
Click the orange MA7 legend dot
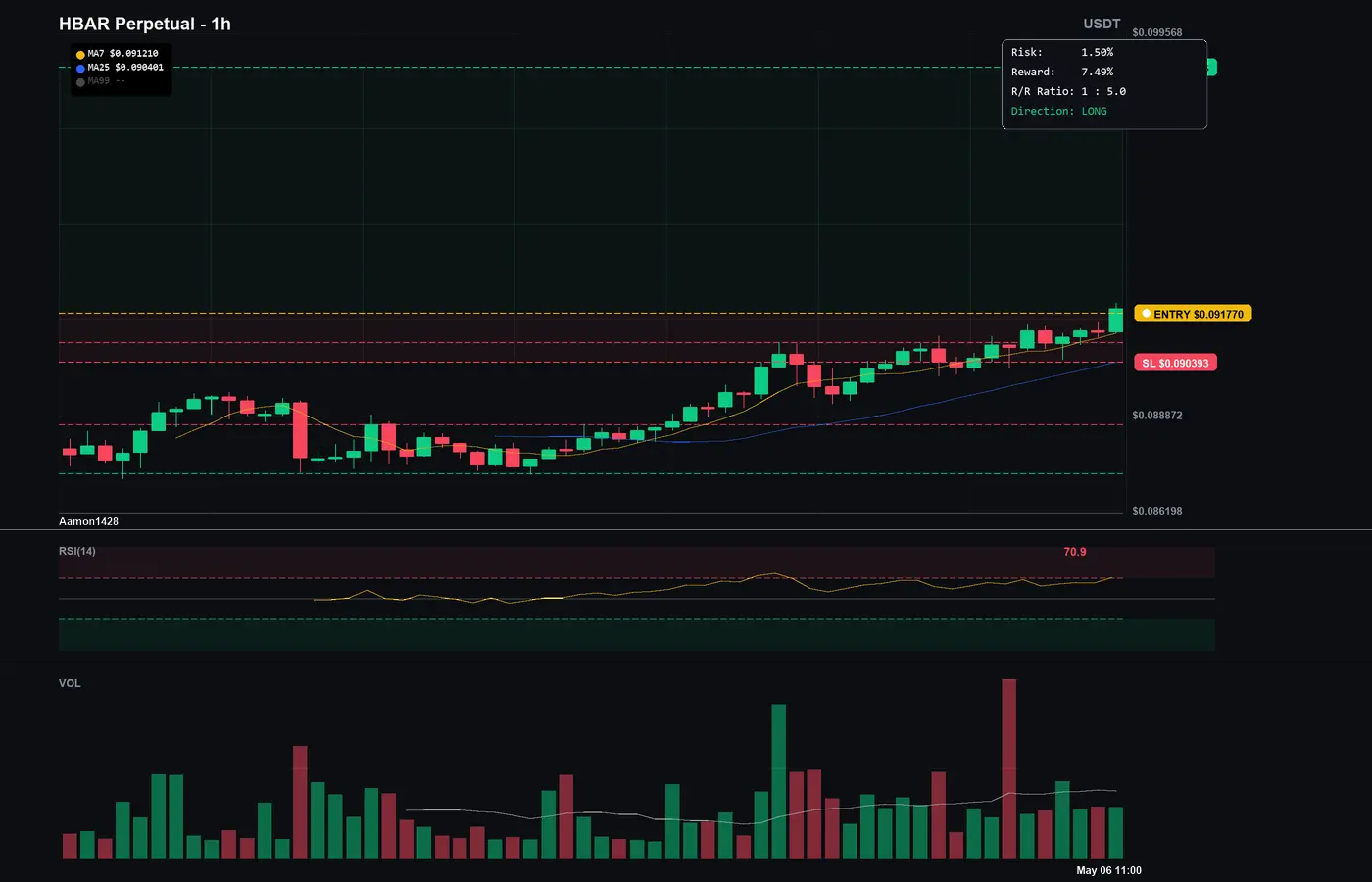(80, 55)
